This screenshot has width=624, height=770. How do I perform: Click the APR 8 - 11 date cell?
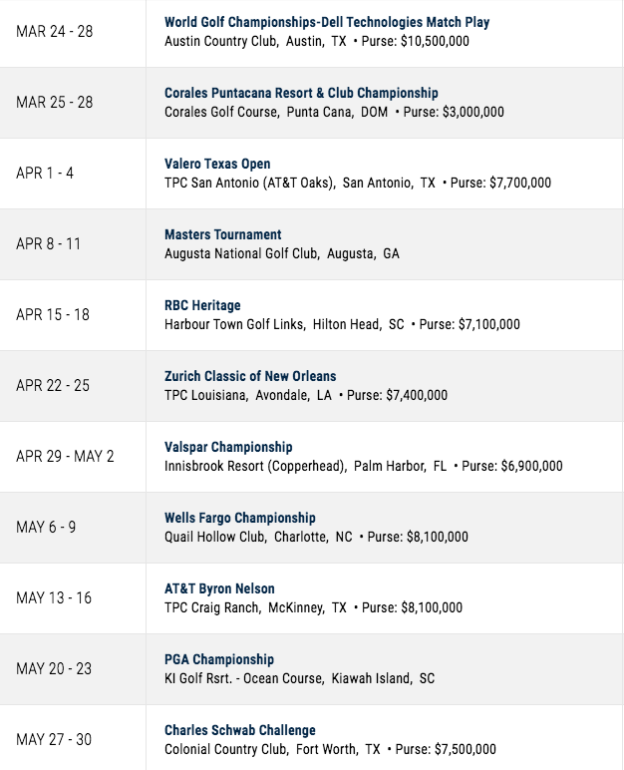[73, 244]
